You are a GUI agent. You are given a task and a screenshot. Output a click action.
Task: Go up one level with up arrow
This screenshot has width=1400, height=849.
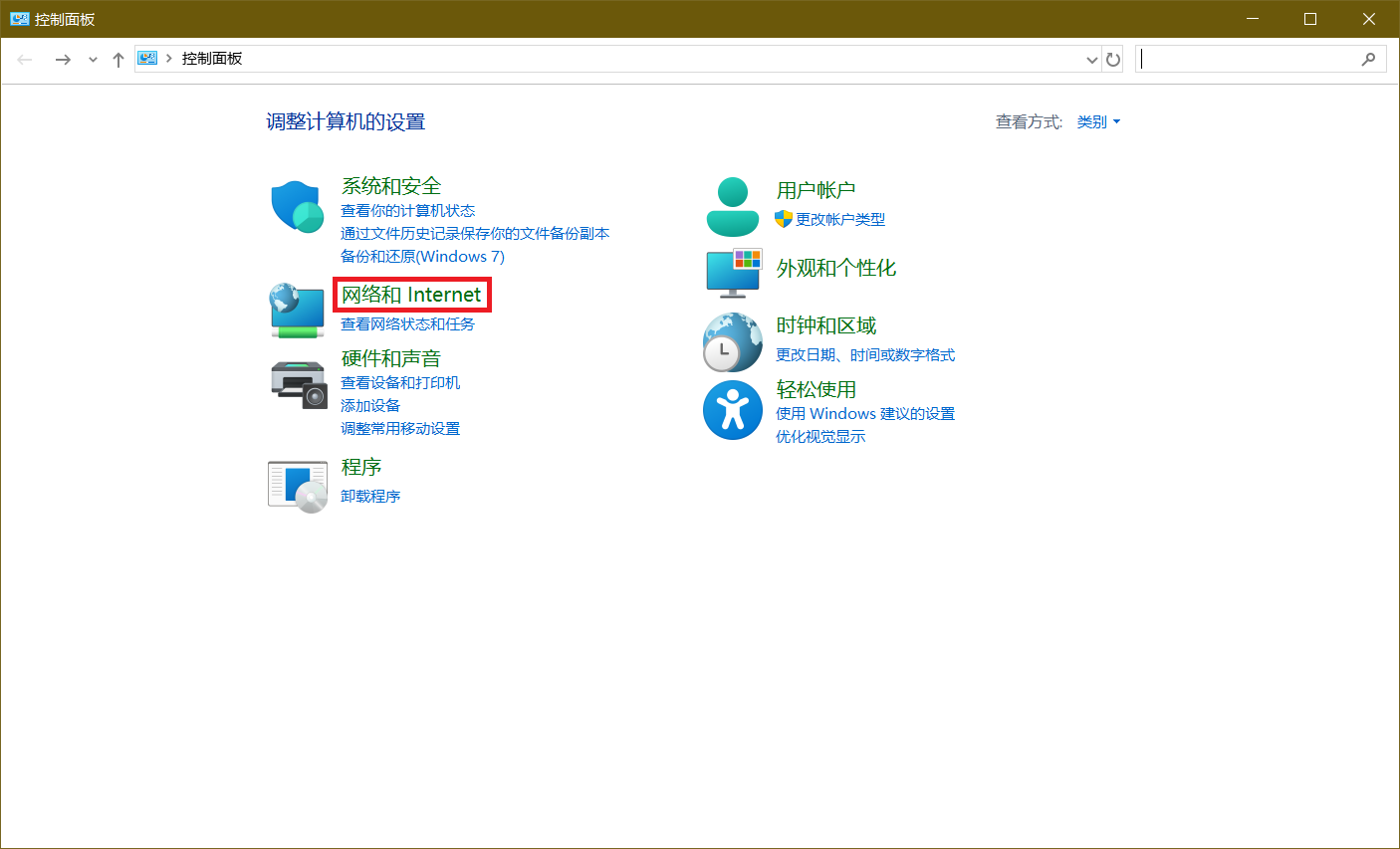[117, 60]
